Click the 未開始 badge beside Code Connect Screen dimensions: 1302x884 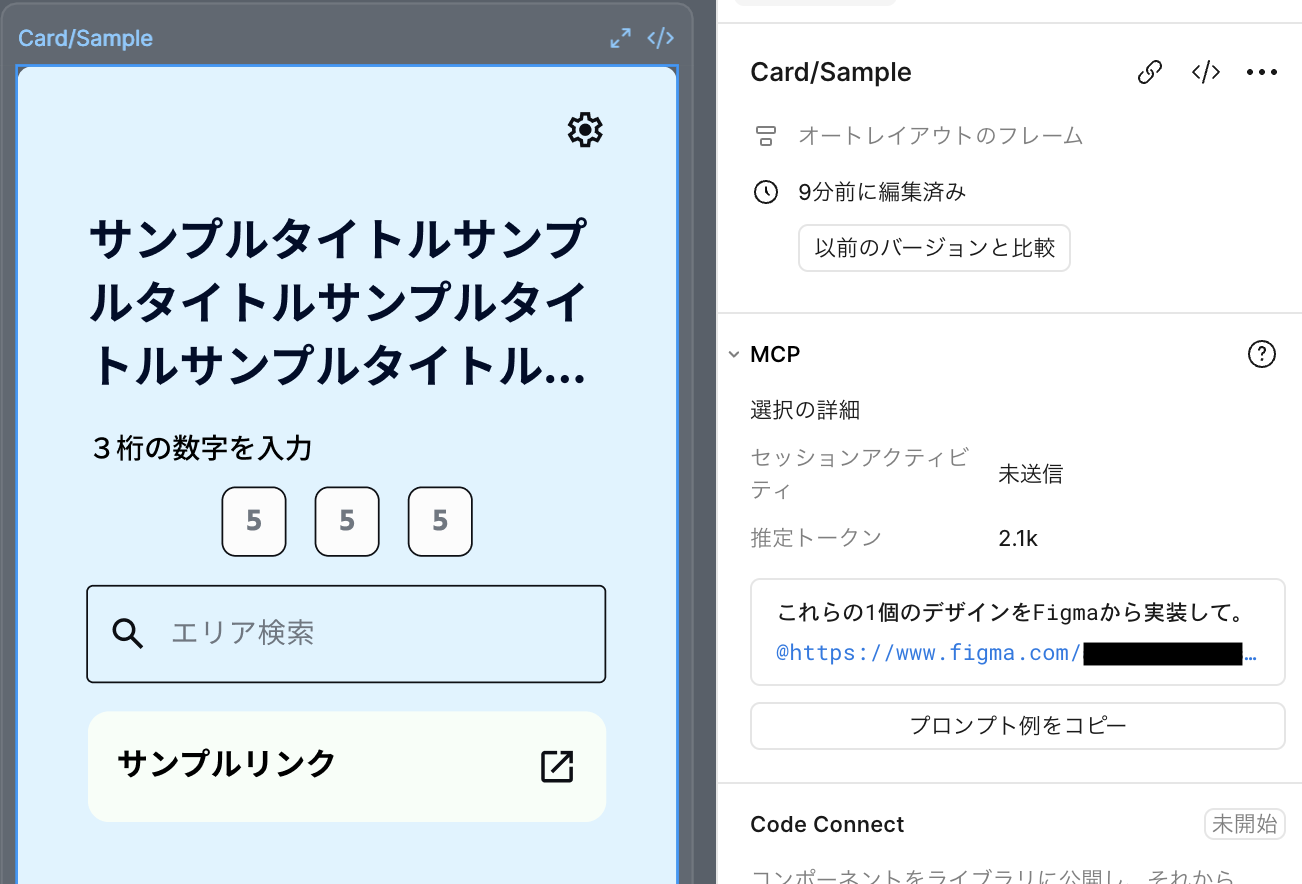(1244, 824)
